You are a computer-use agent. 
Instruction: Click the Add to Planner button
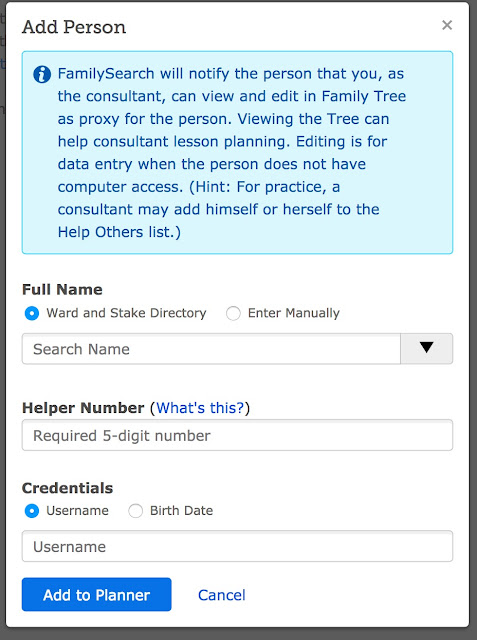pyautogui.click(x=97, y=594)
